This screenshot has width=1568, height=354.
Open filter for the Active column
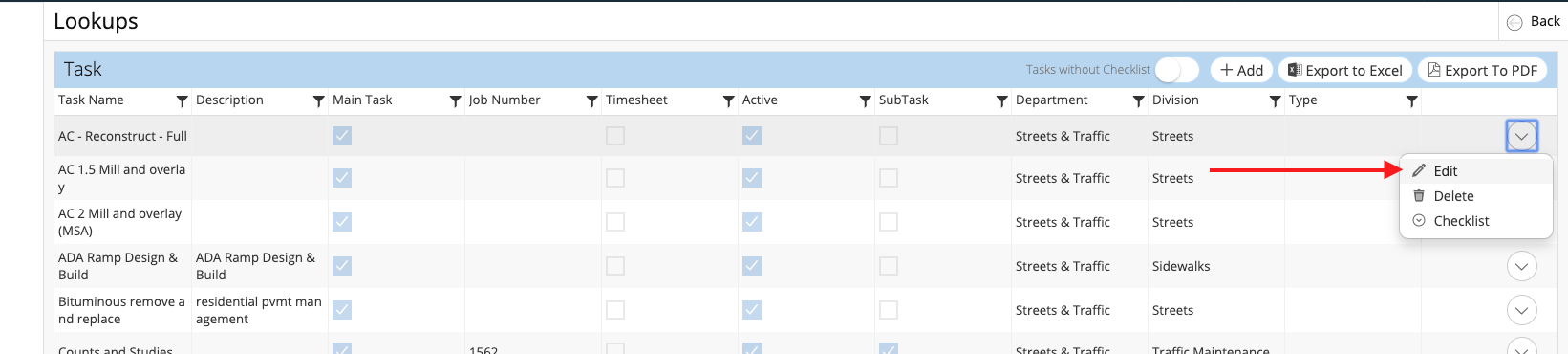pos(866,100)
